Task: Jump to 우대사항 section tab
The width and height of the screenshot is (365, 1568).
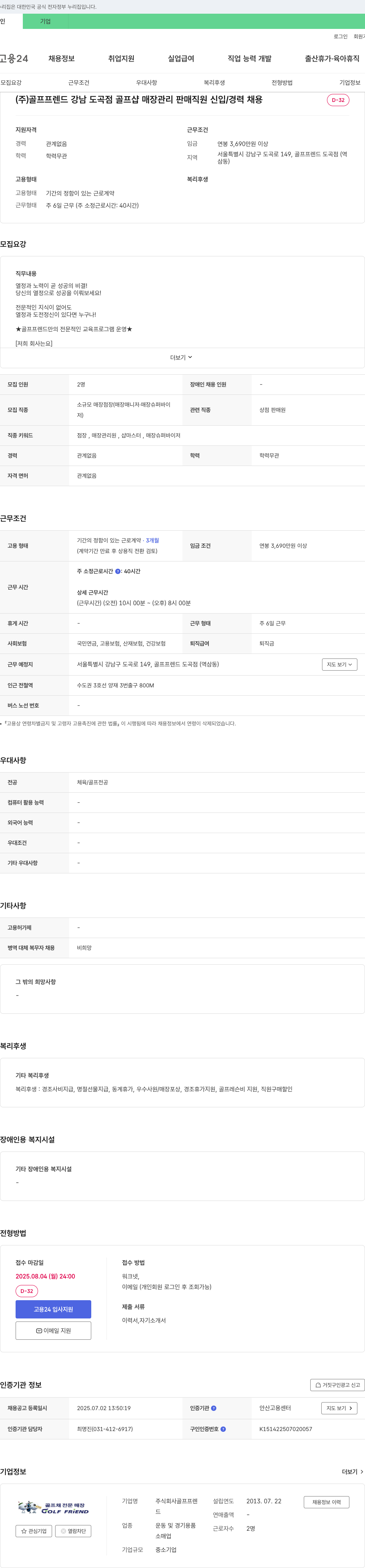Action: [x=147, y=83]
